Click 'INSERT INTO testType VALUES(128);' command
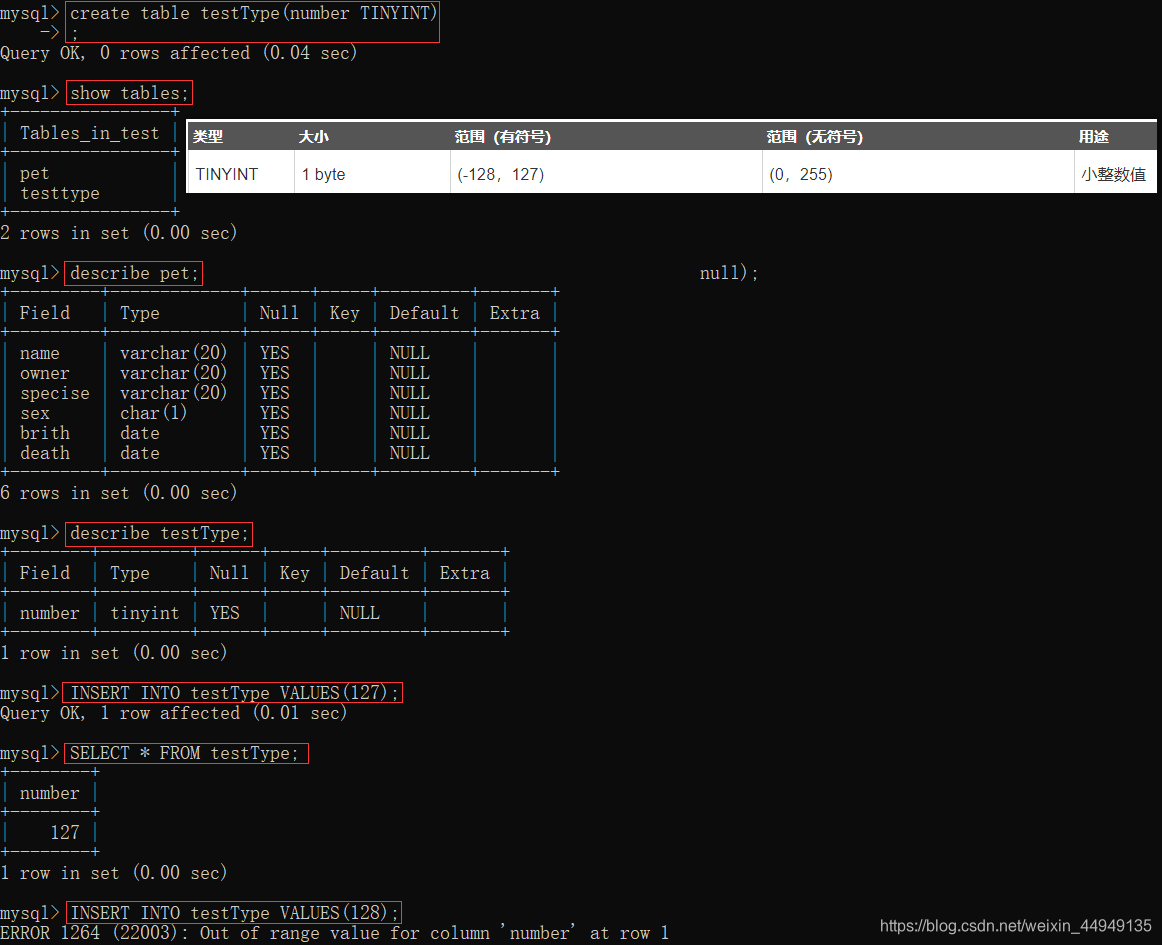Viewport: 1162px width, 945px height. pos(233,912)
